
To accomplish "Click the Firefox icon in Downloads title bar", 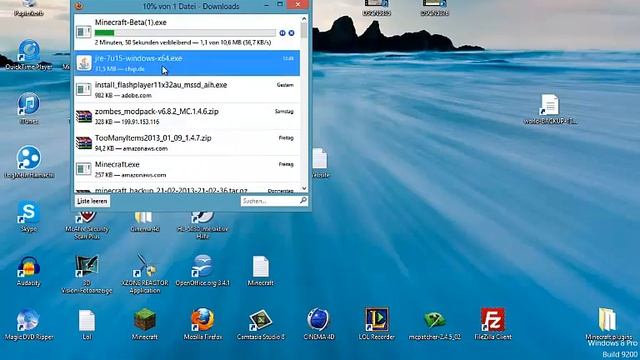I will (x=79, y=6).
